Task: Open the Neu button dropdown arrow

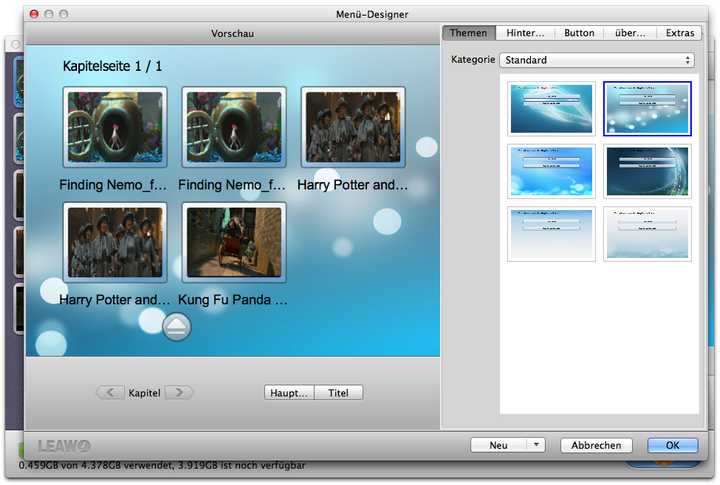Action: [x=535, y=445]
